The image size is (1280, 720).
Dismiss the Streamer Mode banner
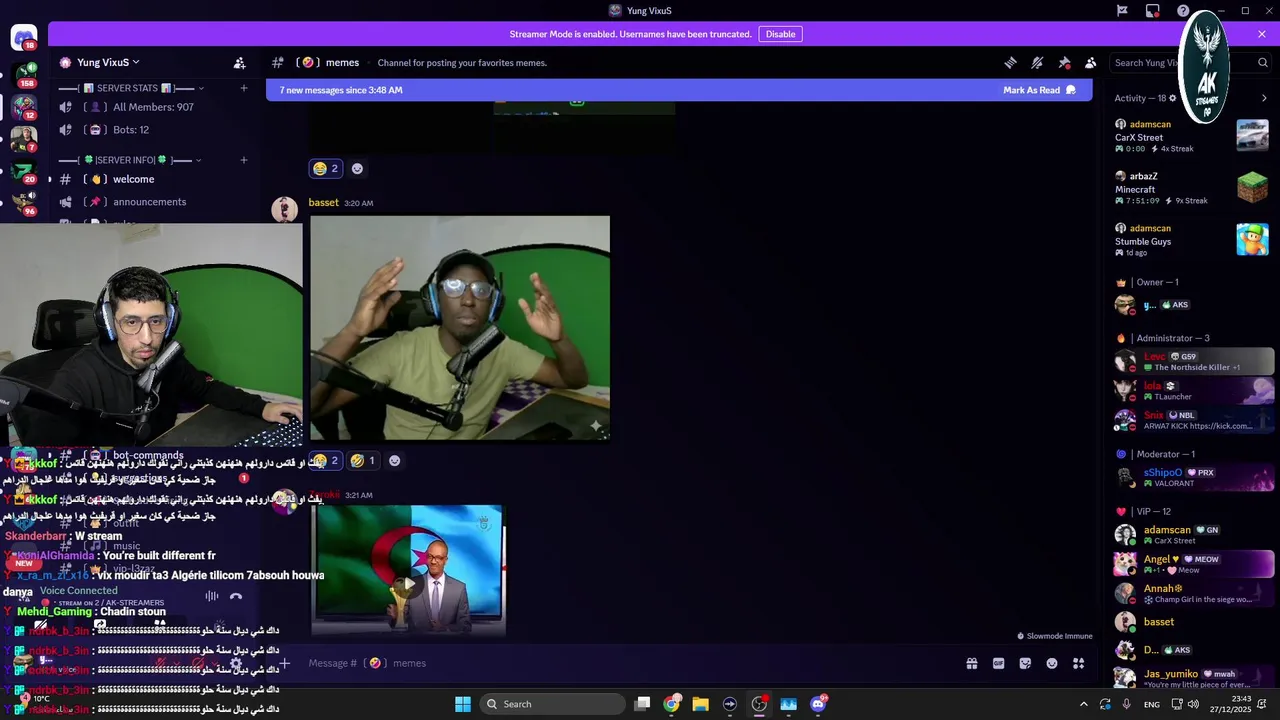click(x=1262, y=34)
